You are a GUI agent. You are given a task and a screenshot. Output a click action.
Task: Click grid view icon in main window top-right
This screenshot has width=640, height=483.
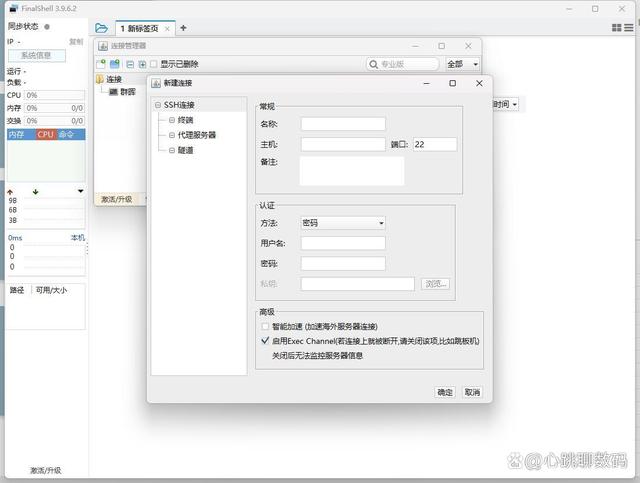click(616, 28)
